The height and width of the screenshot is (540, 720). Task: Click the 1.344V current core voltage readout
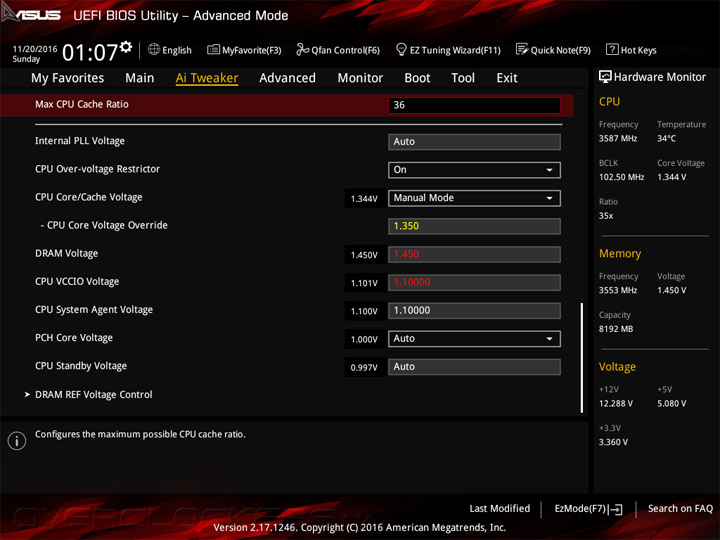tap(364, 199)
